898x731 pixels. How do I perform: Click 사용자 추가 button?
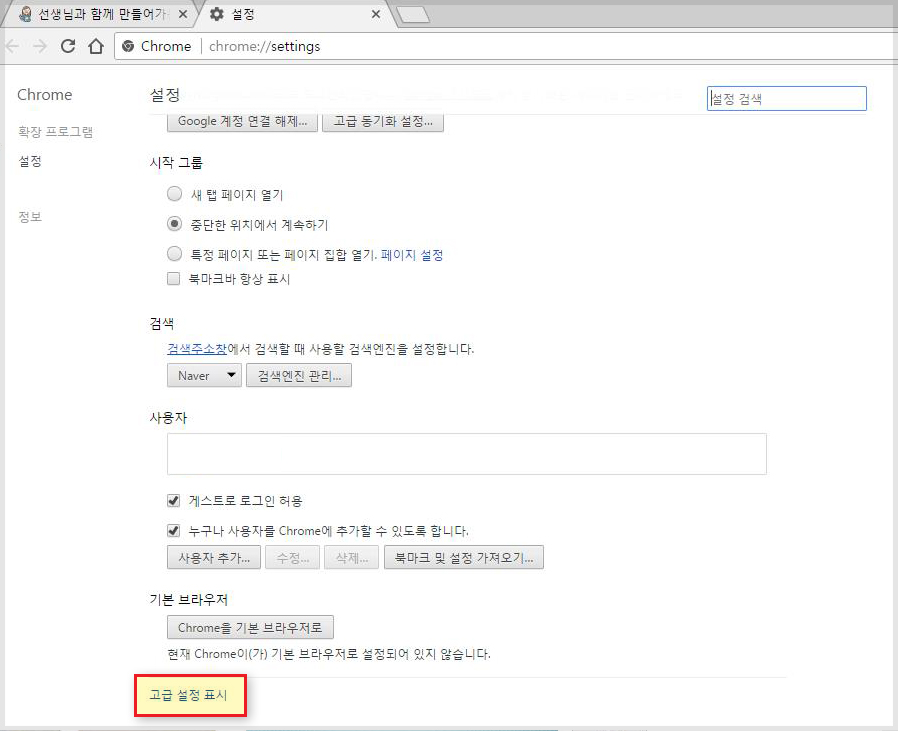214,557
